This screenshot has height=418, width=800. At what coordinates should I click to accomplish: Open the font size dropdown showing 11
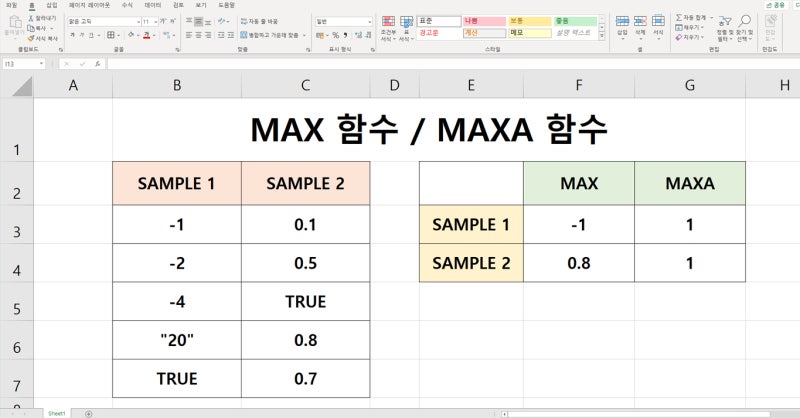click(155, 21)
